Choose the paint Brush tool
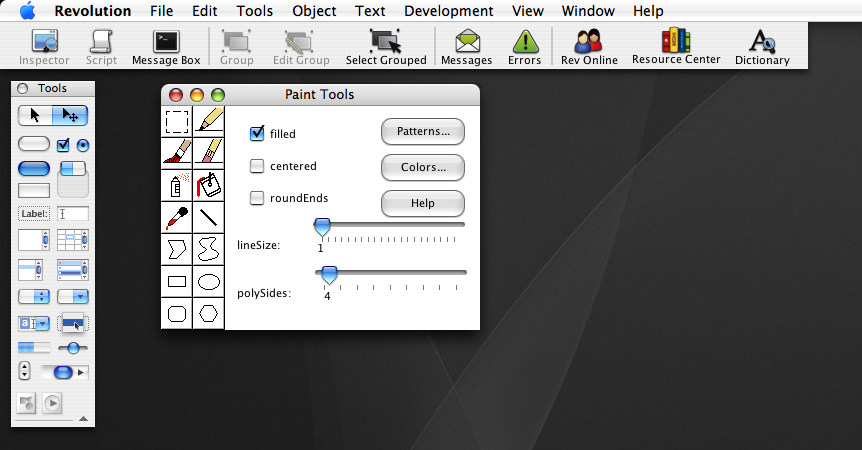The image size is (862, 450). (x=177, y=151)
